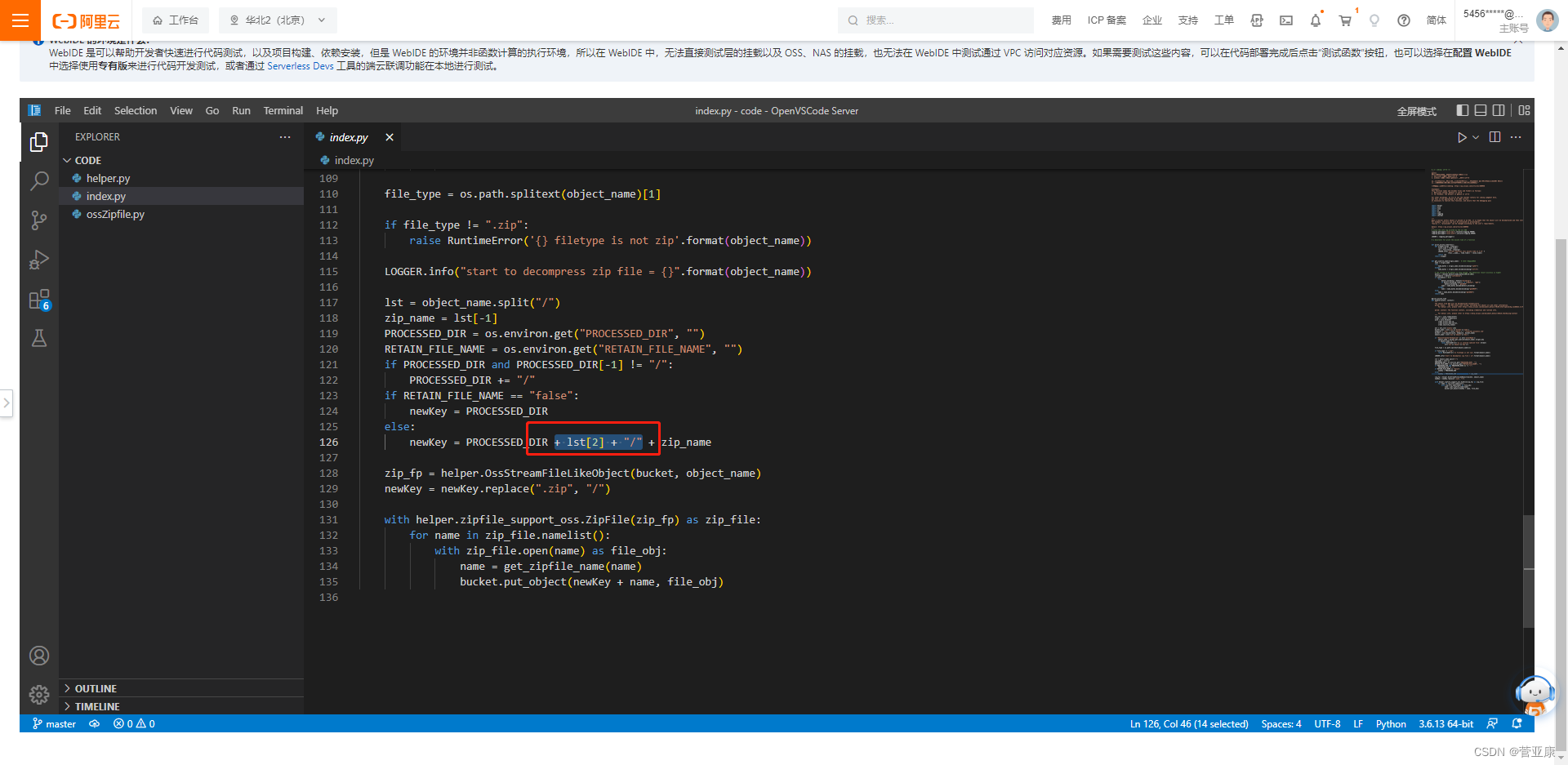Open the help question mark icon
The image size is (1568, 765).
(x=1404, y=20)
